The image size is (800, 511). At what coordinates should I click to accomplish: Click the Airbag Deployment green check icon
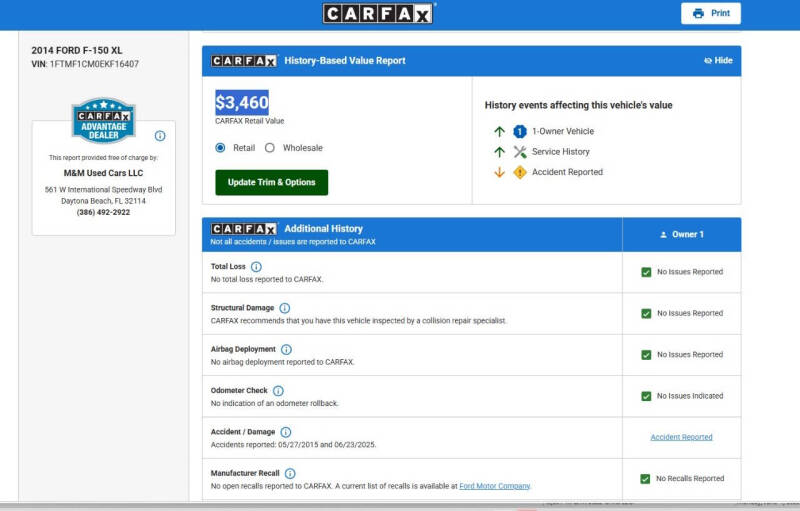pos(646,355)
